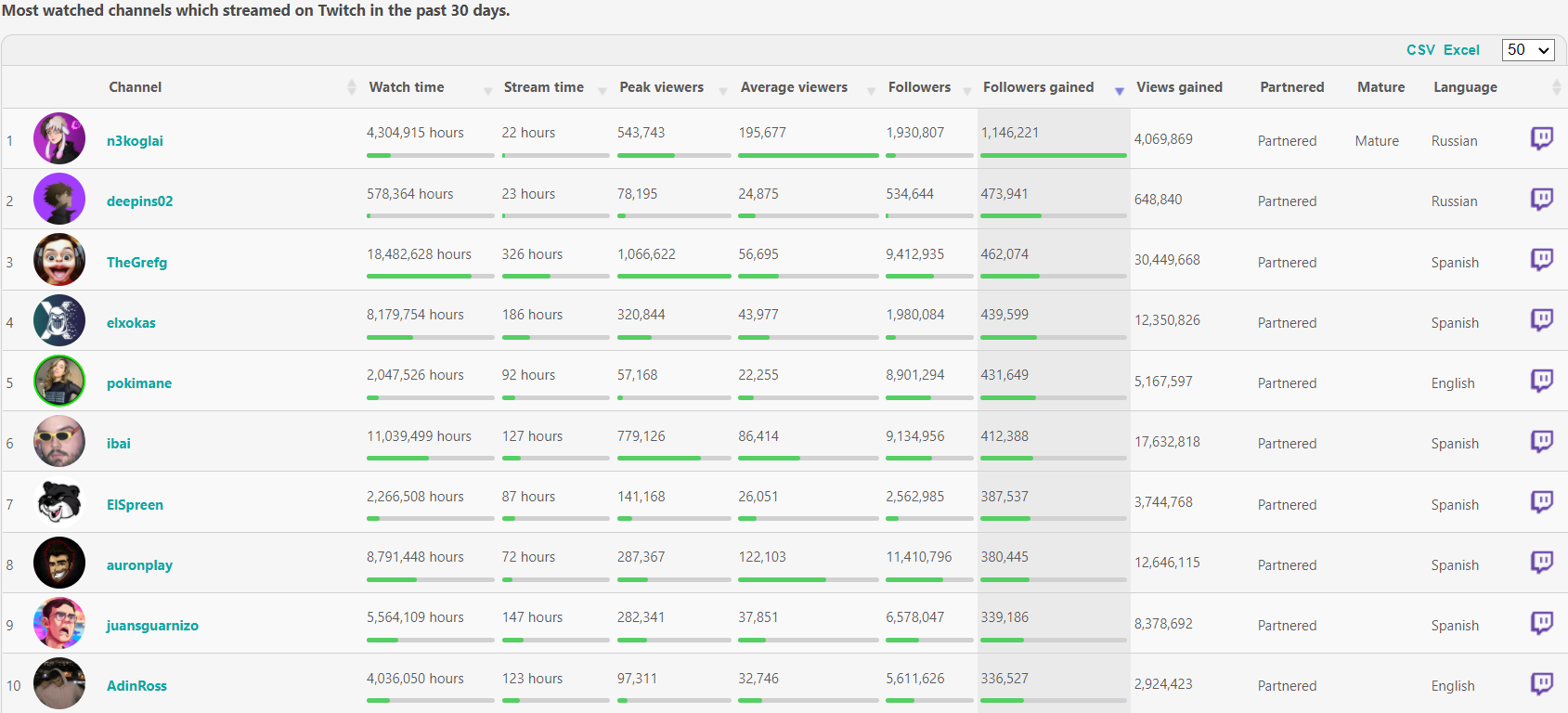
Task: Sort the table by Watch time
Action: (x=407, y=87)
